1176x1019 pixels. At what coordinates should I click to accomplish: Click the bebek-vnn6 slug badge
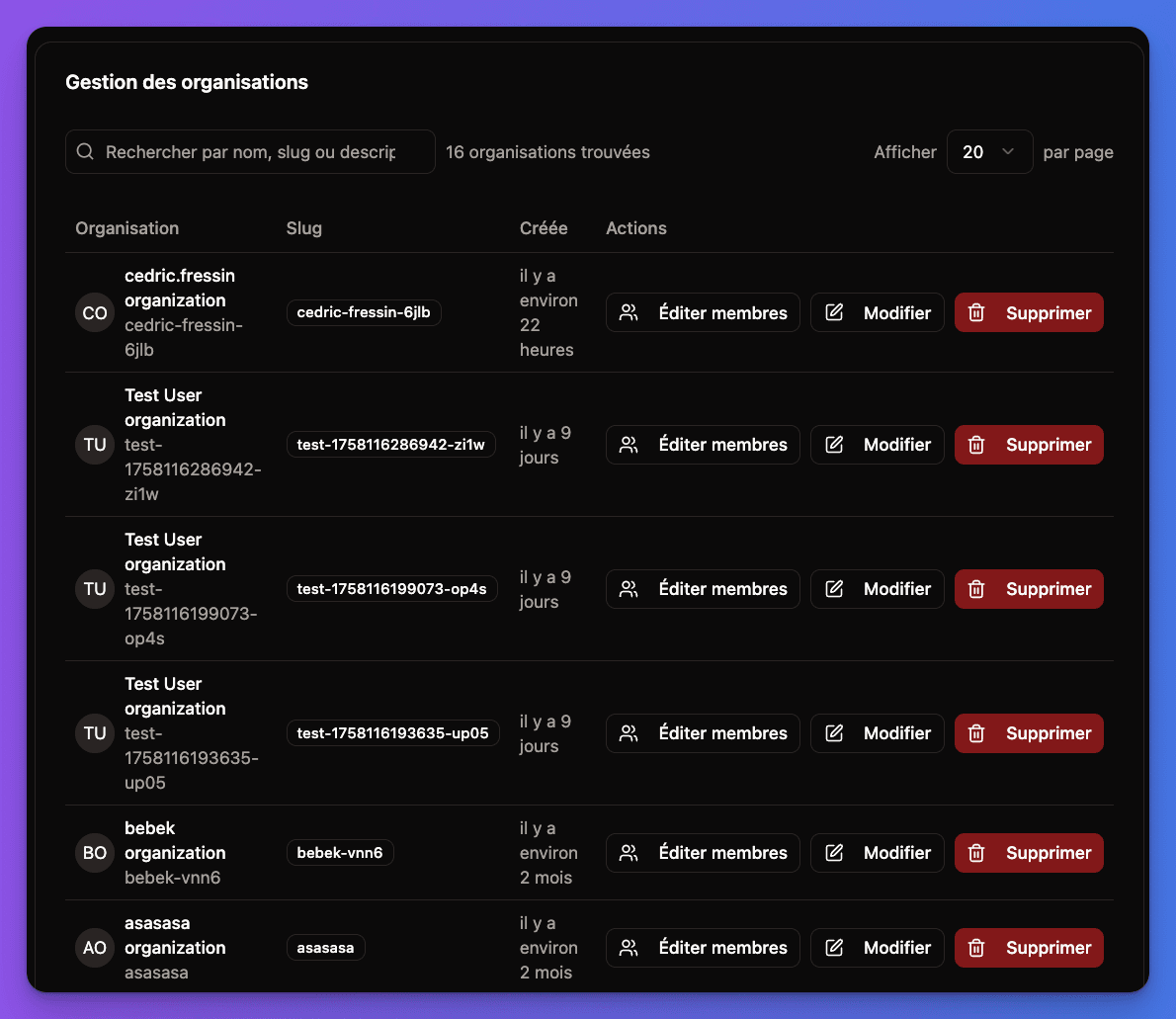click(x=340, y=852)
